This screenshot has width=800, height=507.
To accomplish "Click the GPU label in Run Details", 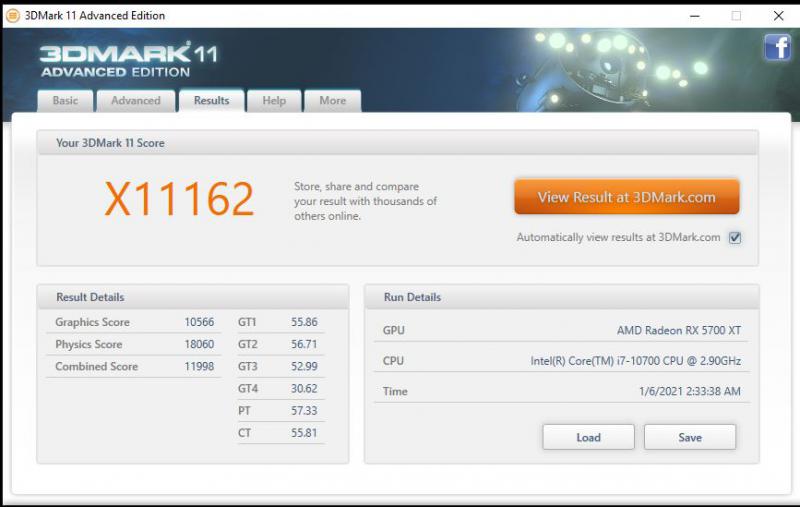I will [x=393, y=331].
